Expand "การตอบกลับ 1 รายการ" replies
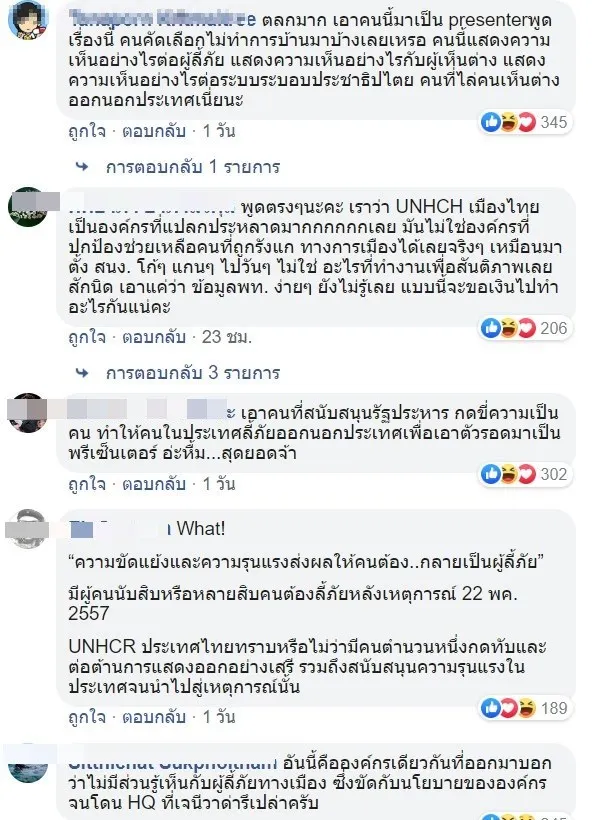The image size is (613, 820). coord(174,167)
